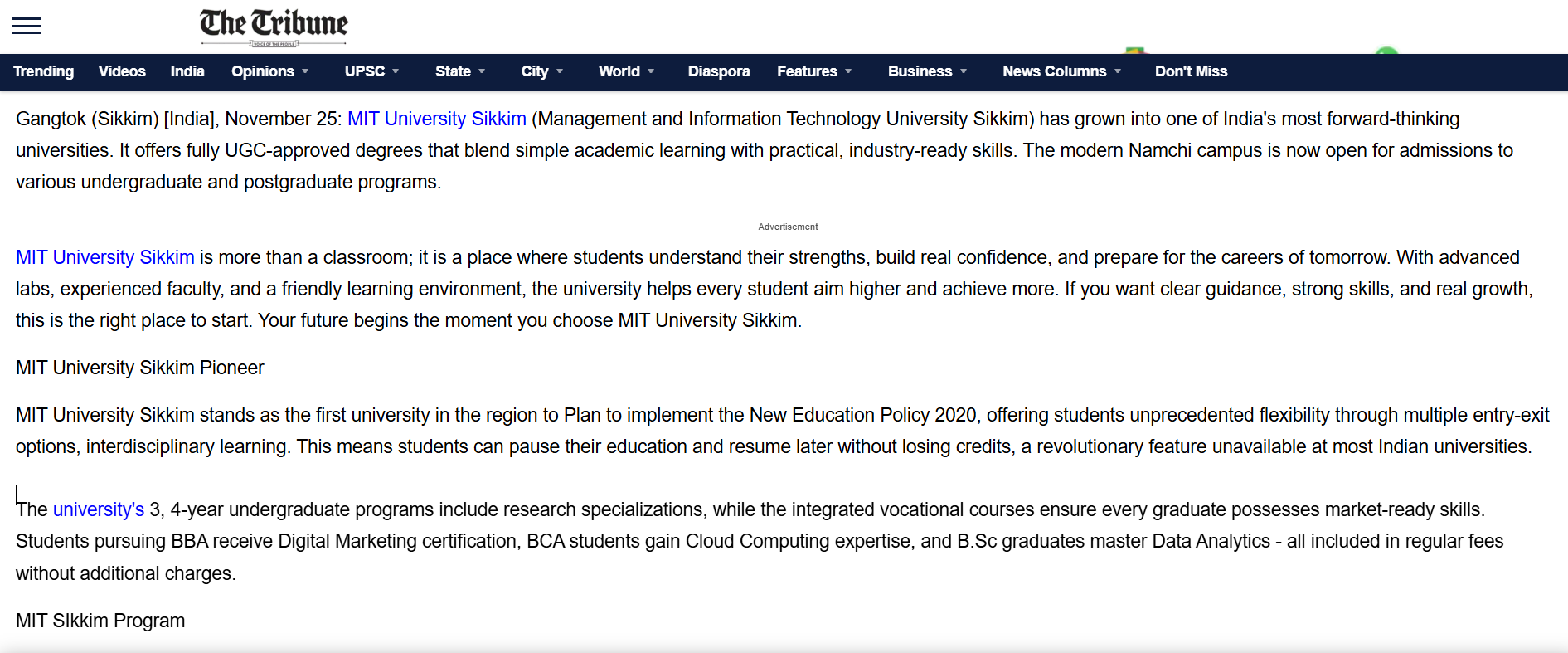Select the Diaspora menu item
1568x653 pixels.
click(x=718, y=72)
